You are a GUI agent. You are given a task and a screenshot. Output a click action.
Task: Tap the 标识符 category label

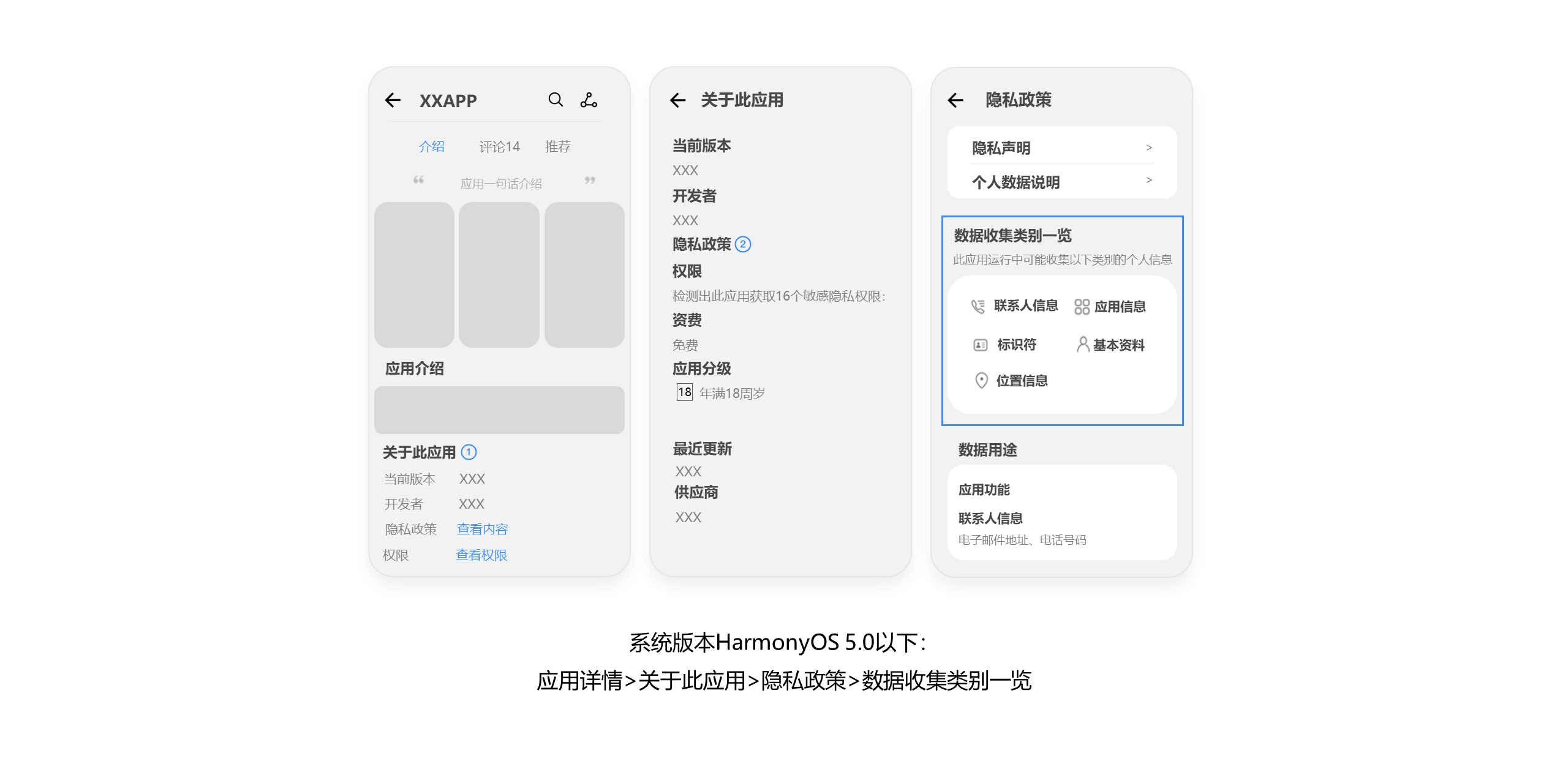click(1017, 345)
